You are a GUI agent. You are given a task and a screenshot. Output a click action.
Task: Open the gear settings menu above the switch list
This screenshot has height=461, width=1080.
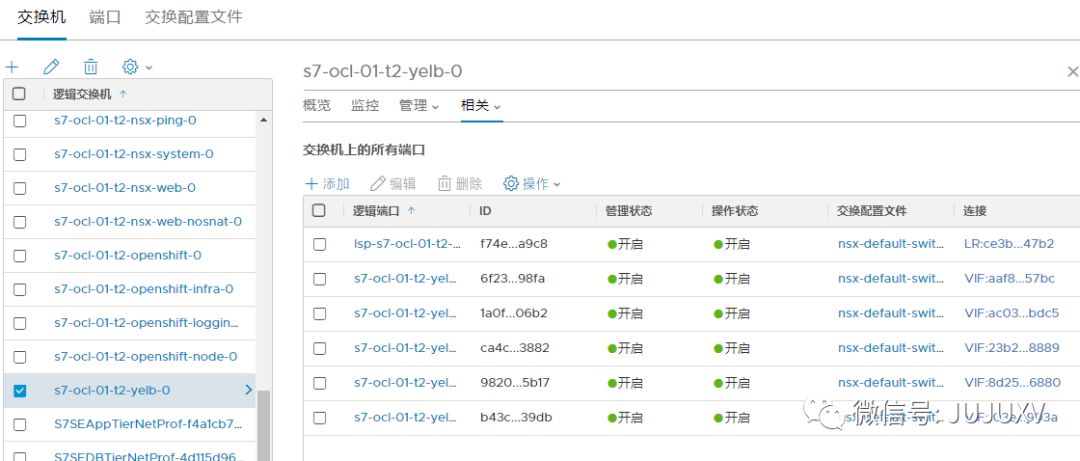(x=136, y=67)
